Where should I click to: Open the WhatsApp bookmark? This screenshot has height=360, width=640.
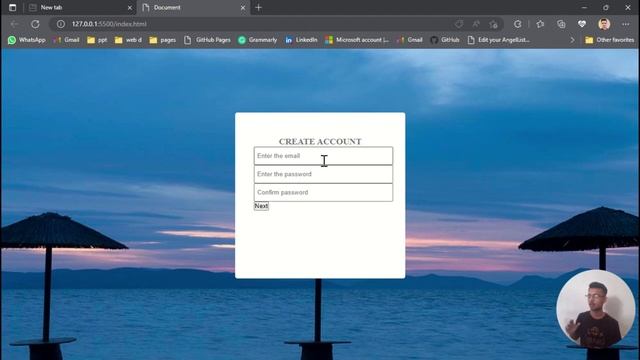tap(27, 40)
